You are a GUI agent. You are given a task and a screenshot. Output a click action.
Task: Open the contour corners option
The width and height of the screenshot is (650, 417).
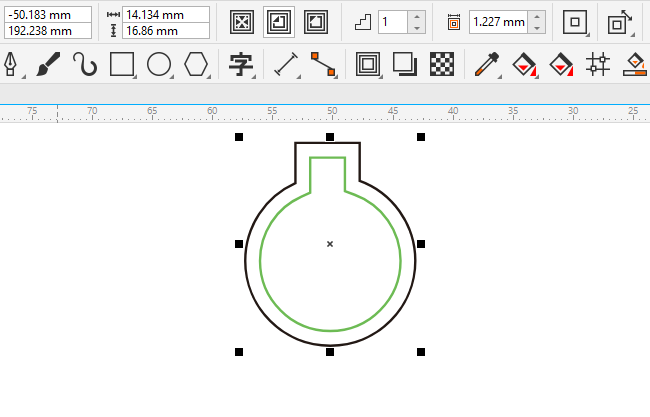coord(575,22)
